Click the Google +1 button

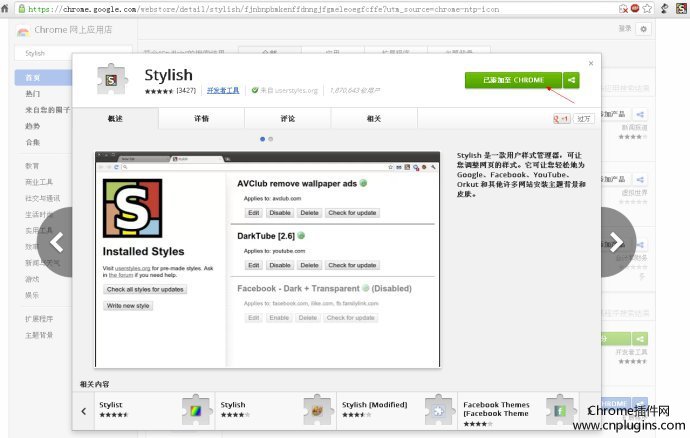(562, 118)
